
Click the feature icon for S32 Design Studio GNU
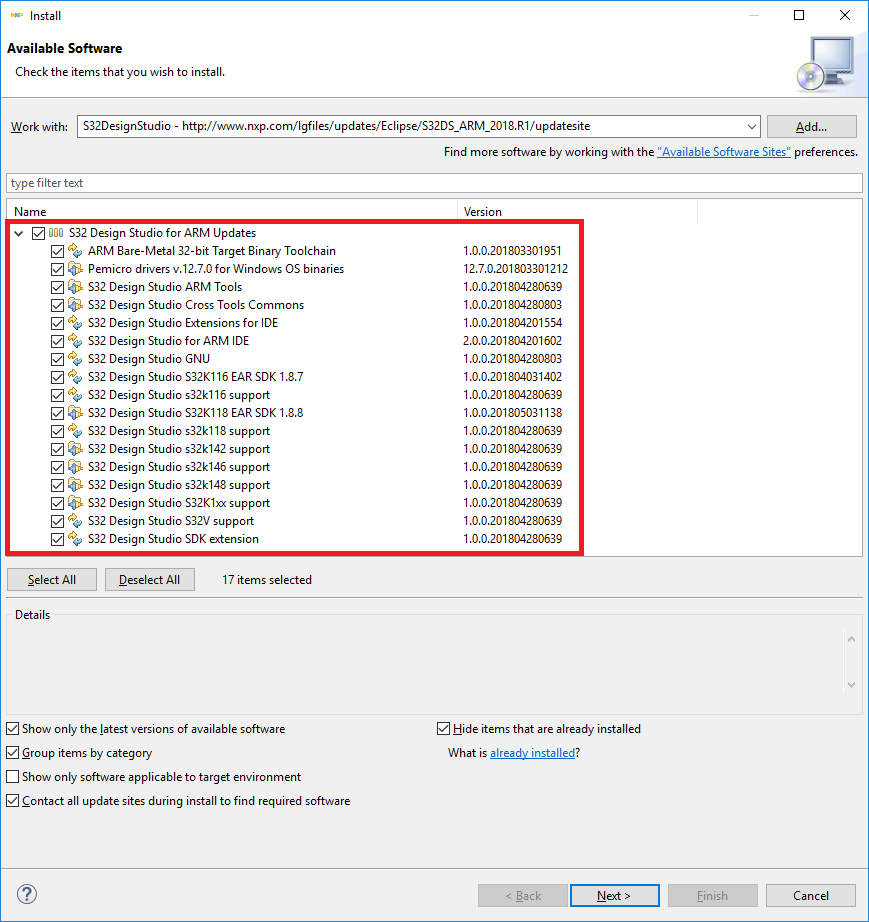point(75,359)
